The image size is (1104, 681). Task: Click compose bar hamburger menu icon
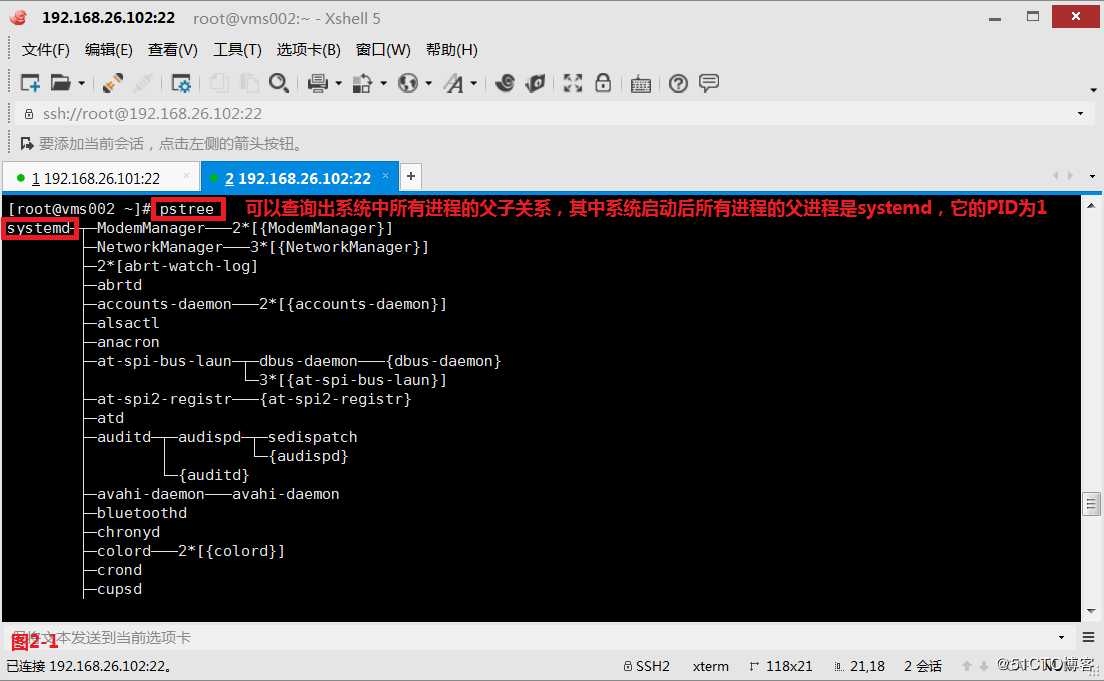pyautogui.click(x=1089, y=637)
